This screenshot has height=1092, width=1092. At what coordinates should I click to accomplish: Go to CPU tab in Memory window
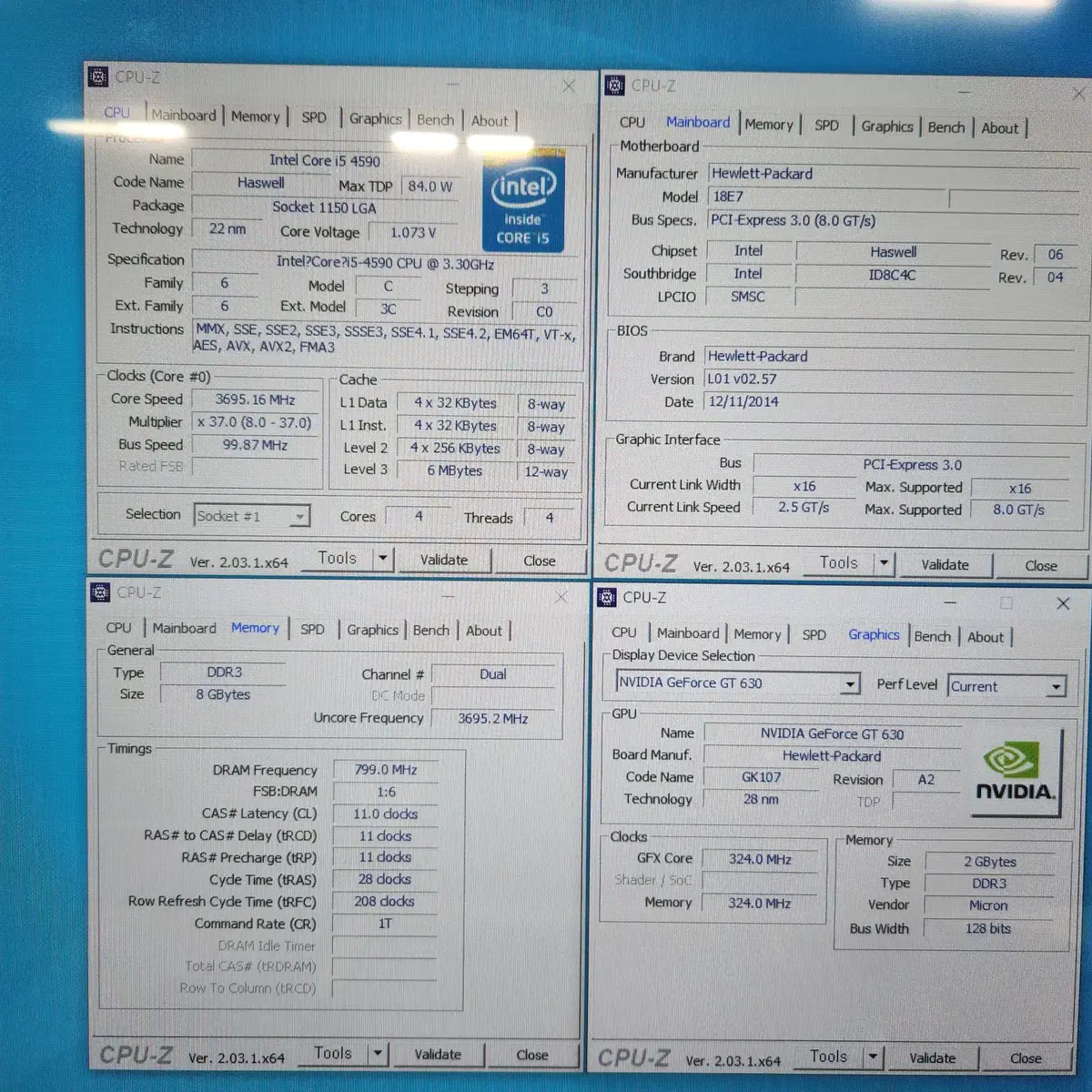tap(118, 628)
